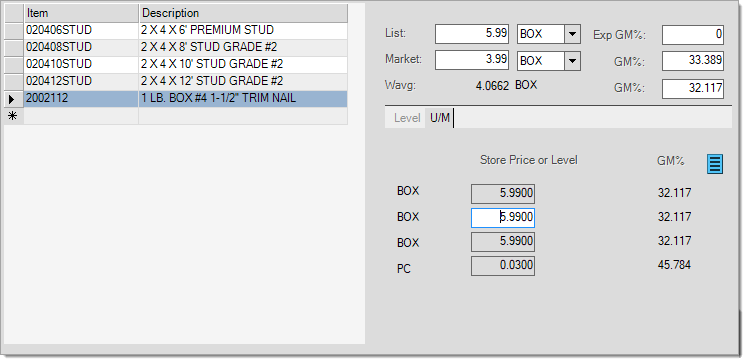The width and height of the screenshot is (746, 362).
Task: Select description 2 X 4 X 12' STUD GRADE #2
Action: click(243, 81)
